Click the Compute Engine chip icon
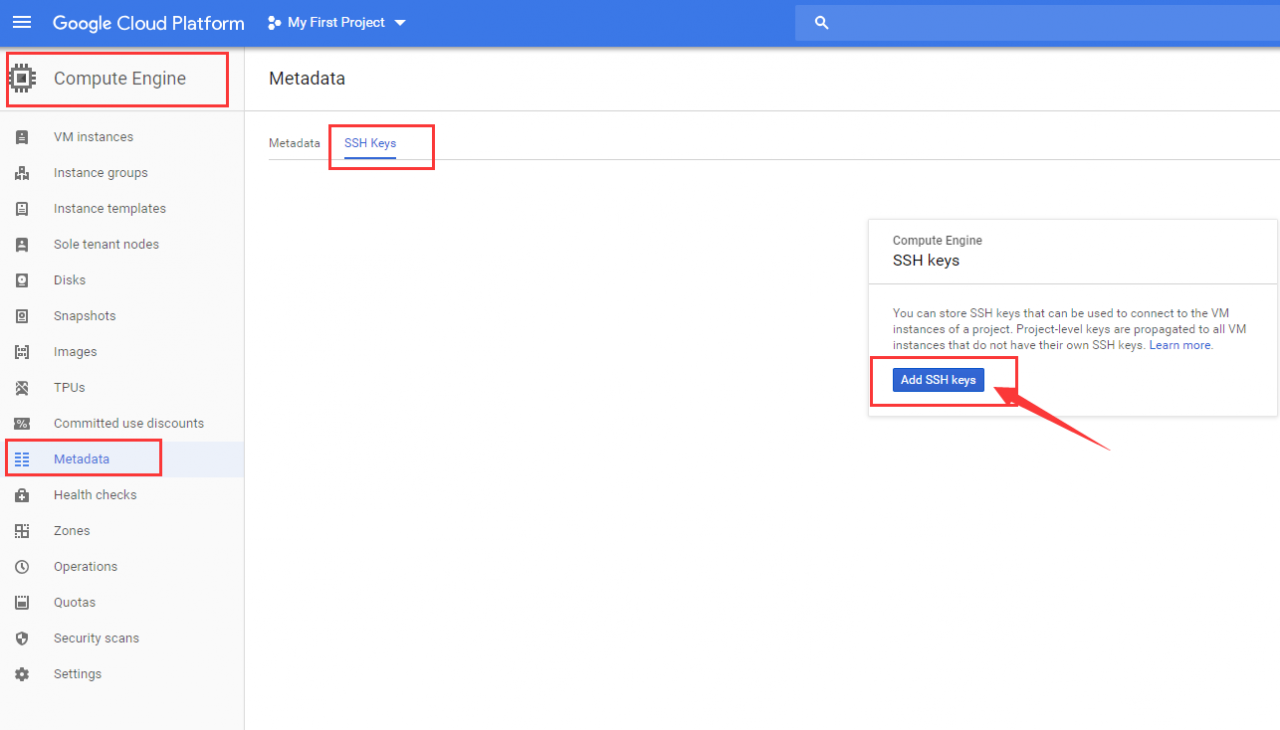This screenshot has width=1280, height=730. pos(22,78)
